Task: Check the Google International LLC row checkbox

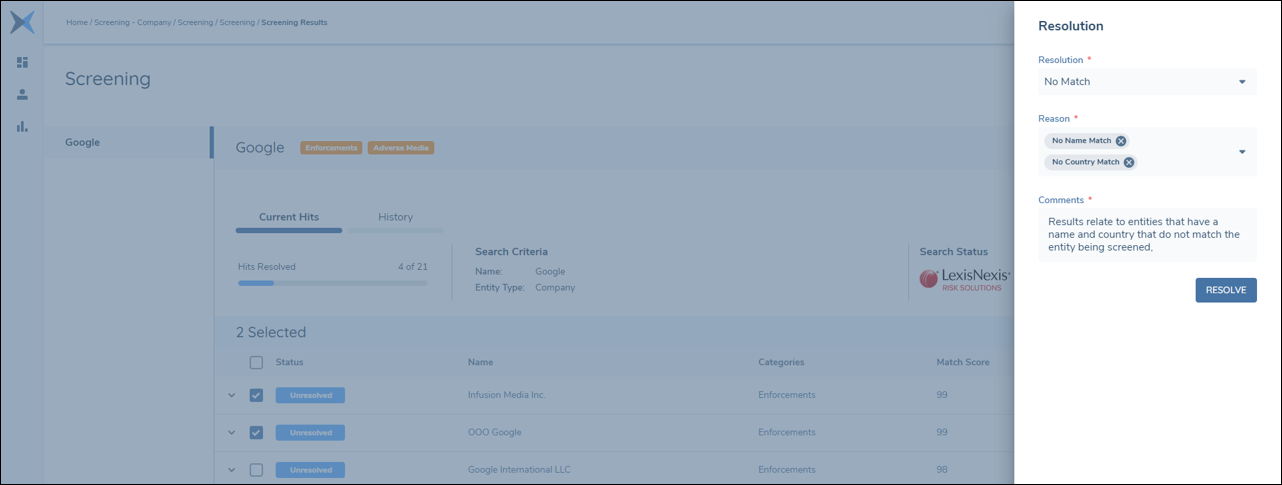Action: pyautogui.click(x=256, y=470)
